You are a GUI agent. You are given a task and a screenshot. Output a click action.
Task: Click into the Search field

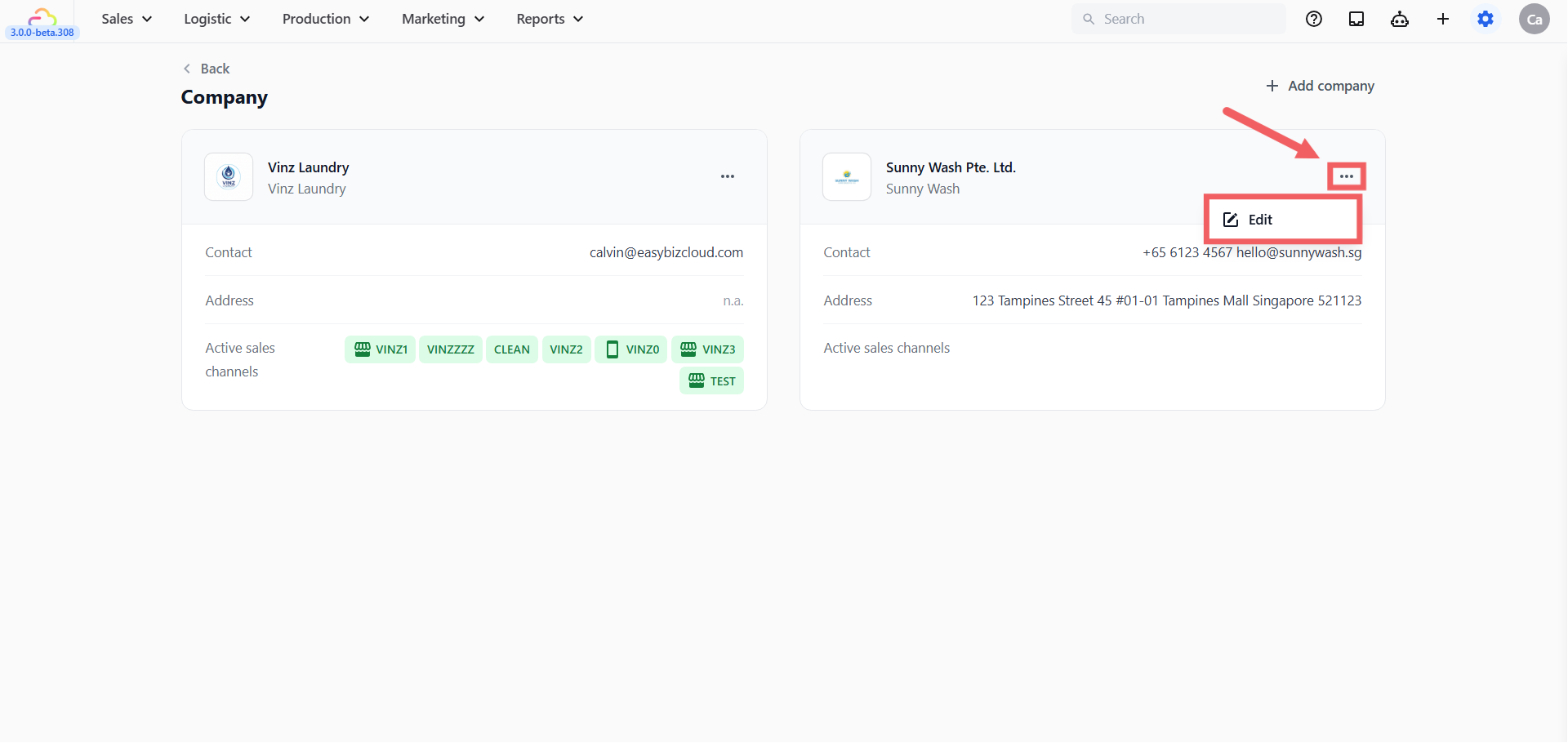[1178, 19]
